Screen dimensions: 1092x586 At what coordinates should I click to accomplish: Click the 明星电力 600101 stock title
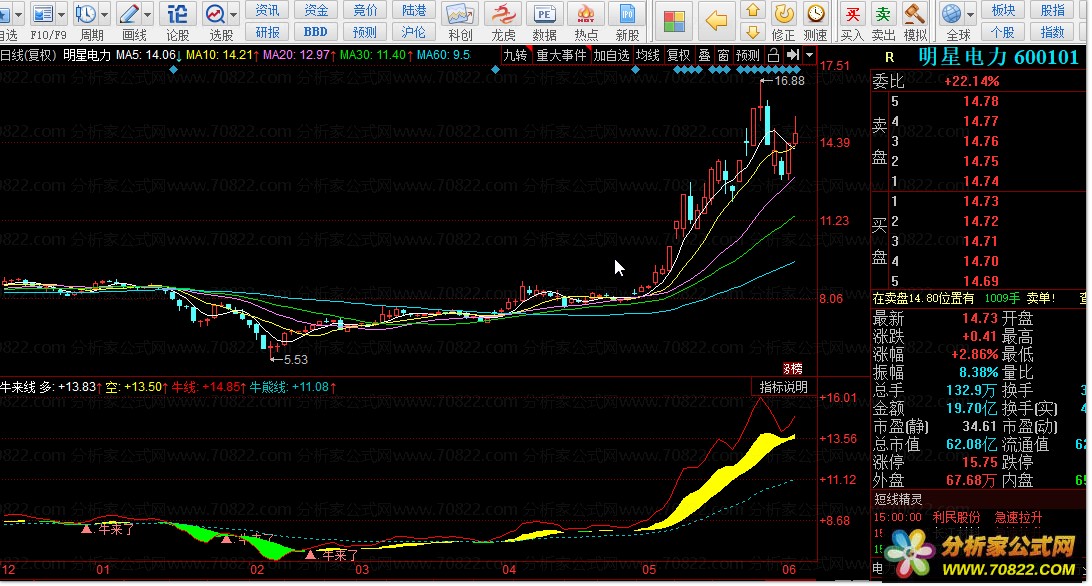(x=998, y=56)
